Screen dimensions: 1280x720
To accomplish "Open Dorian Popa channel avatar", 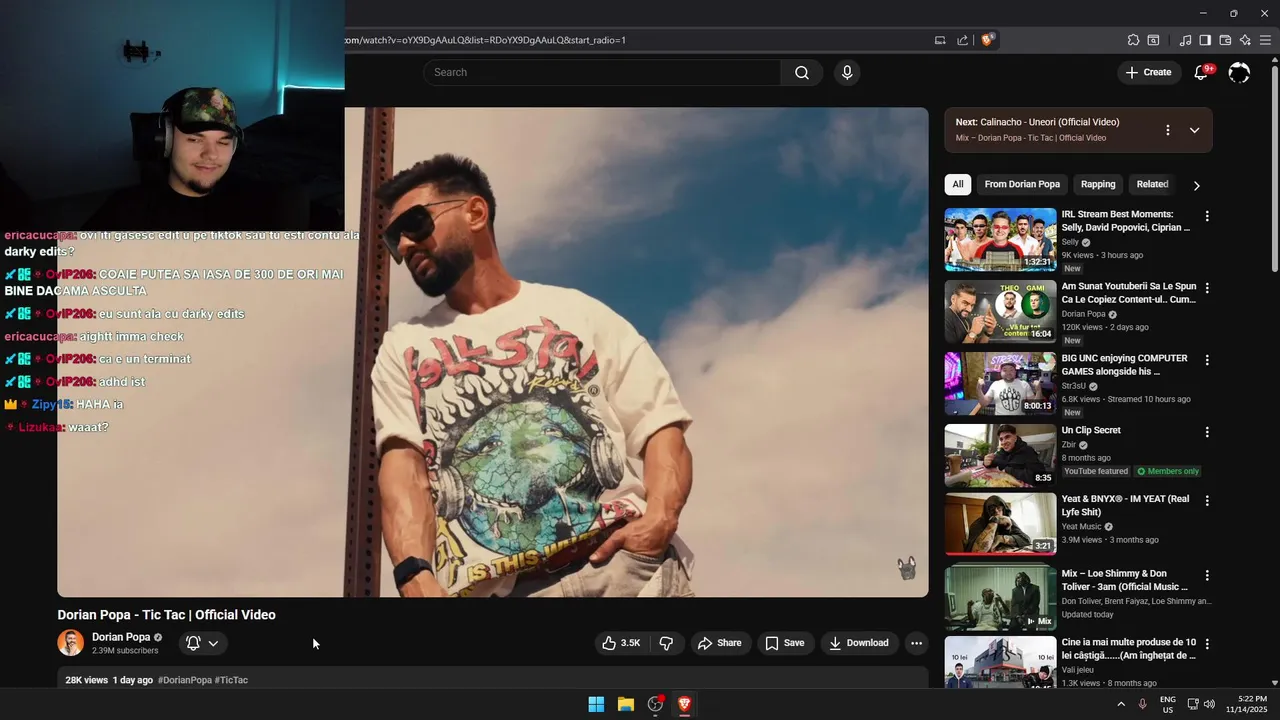I will pos(70,643).
